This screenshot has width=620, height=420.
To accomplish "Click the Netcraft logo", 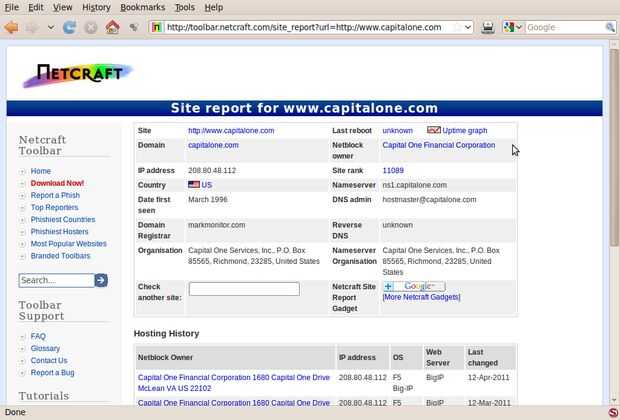I will point(78,74).
